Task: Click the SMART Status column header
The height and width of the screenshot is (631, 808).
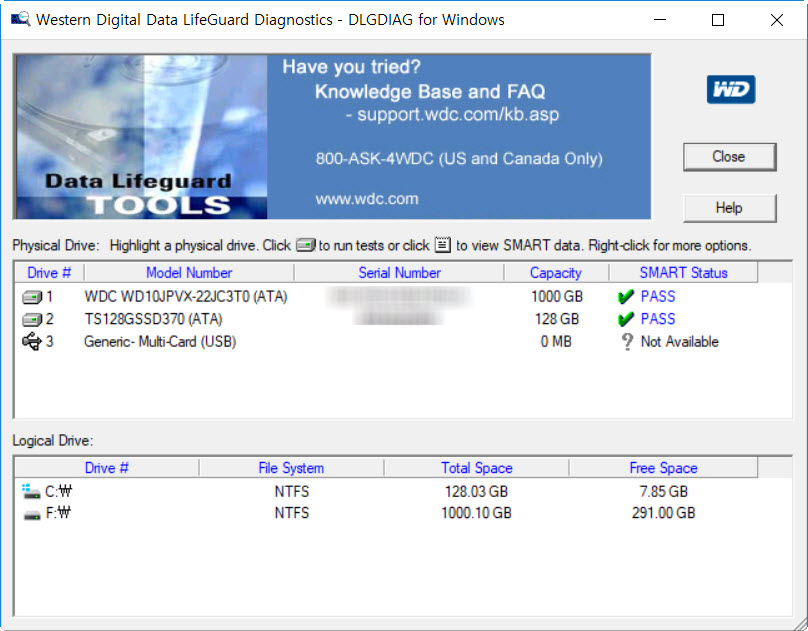Action: click(x=683, y=272)
